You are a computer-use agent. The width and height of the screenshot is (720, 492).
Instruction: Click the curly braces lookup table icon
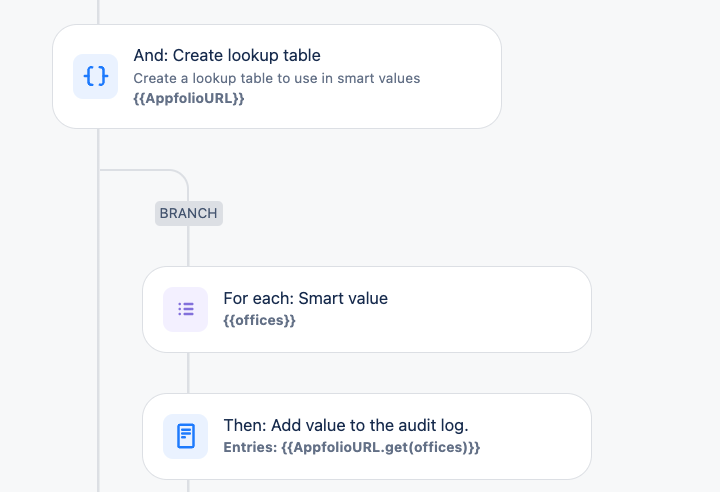pos(96,76)
